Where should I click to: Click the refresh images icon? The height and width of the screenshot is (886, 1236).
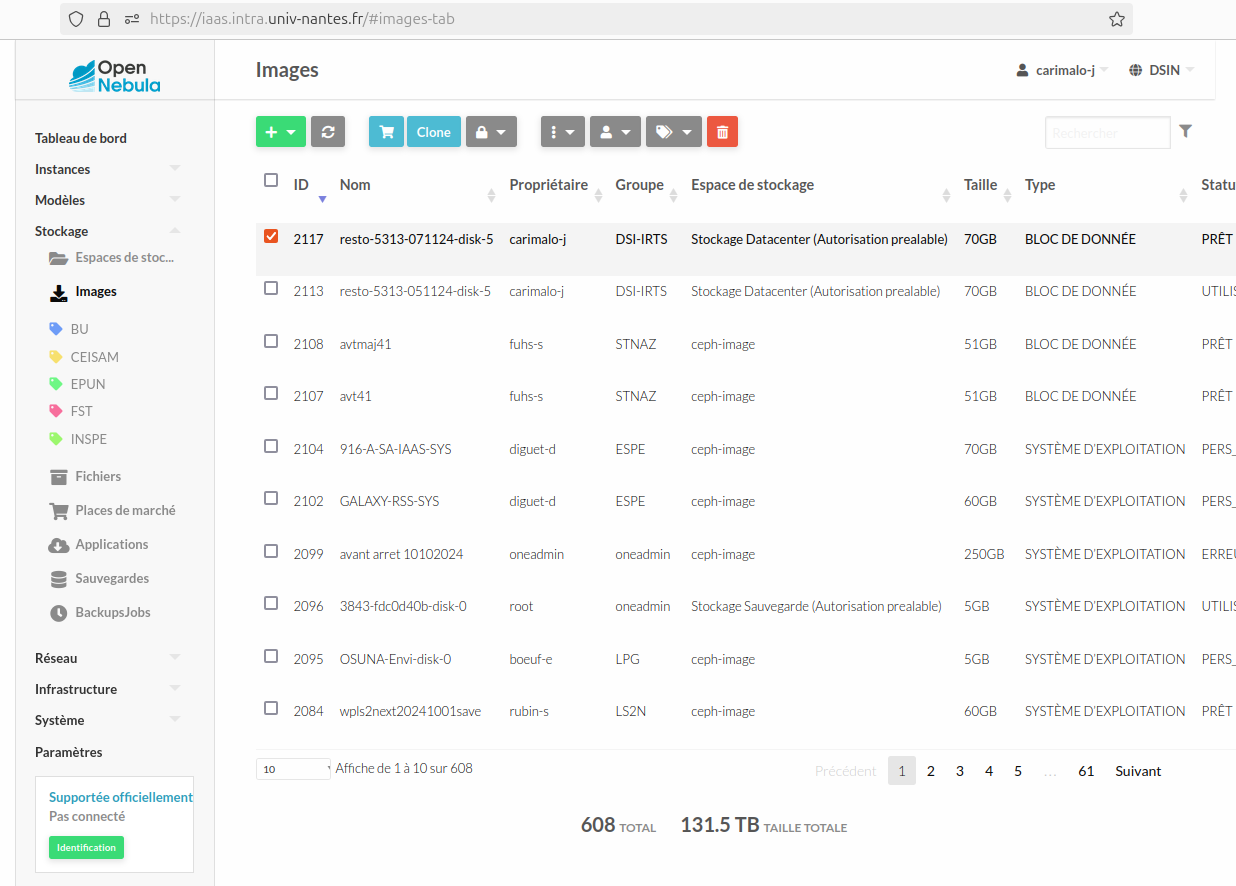[x=328, y=131]
